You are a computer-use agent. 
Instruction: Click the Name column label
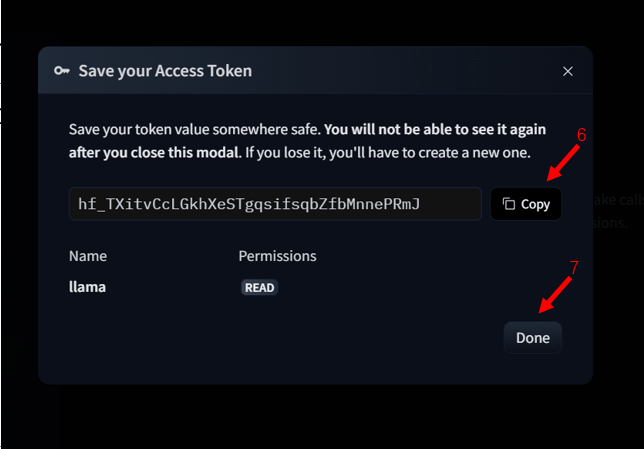[88, 256]
